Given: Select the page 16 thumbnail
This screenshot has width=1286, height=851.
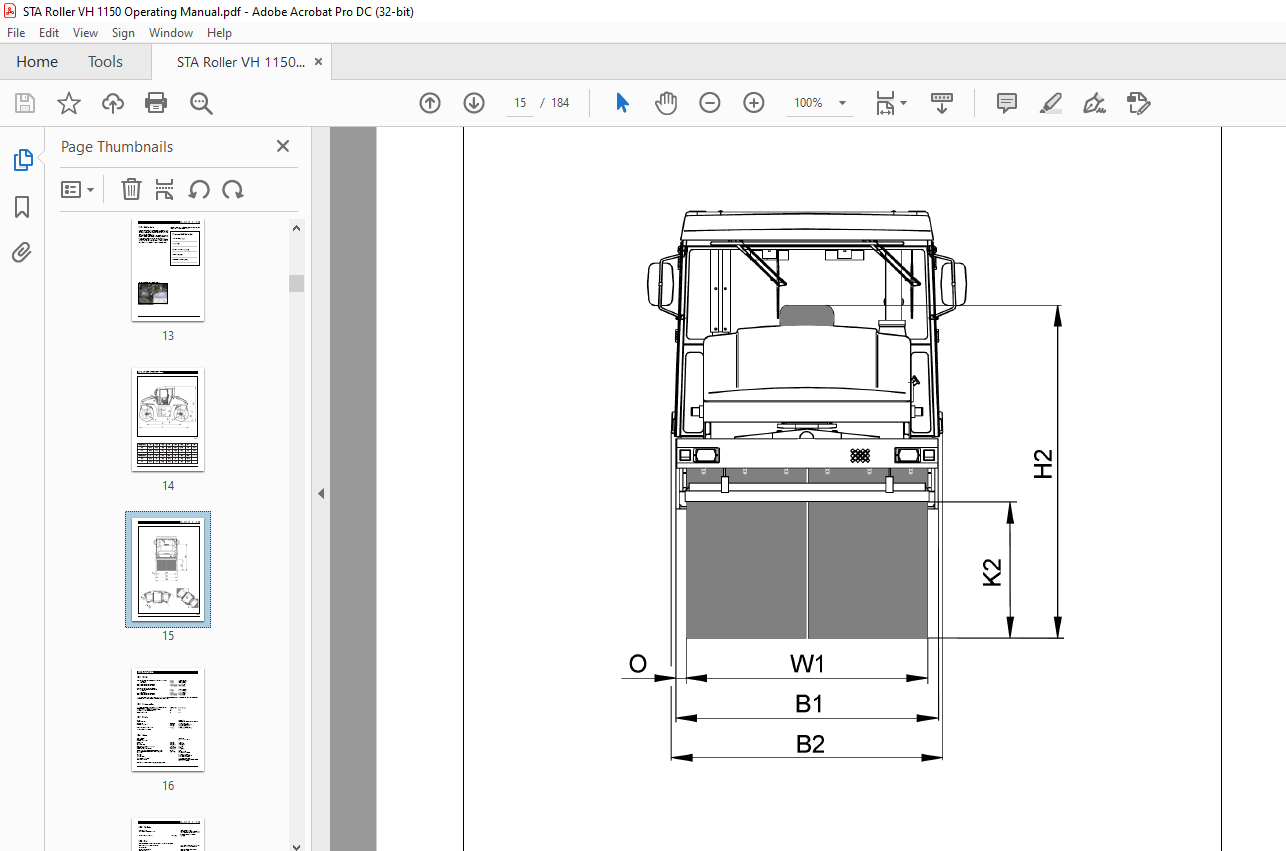Looking at the screenshot, I should click(x=168, y=720).
